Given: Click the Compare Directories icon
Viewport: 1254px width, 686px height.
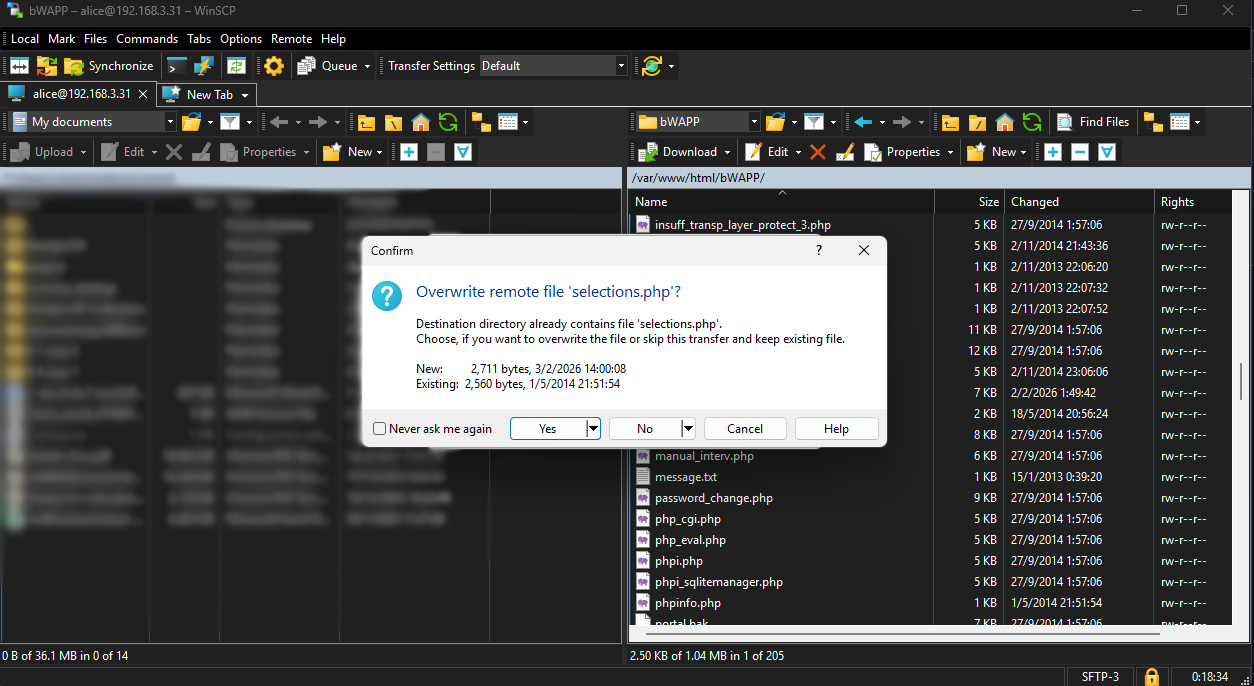Looking at the screenshot, I should [20, 66].
